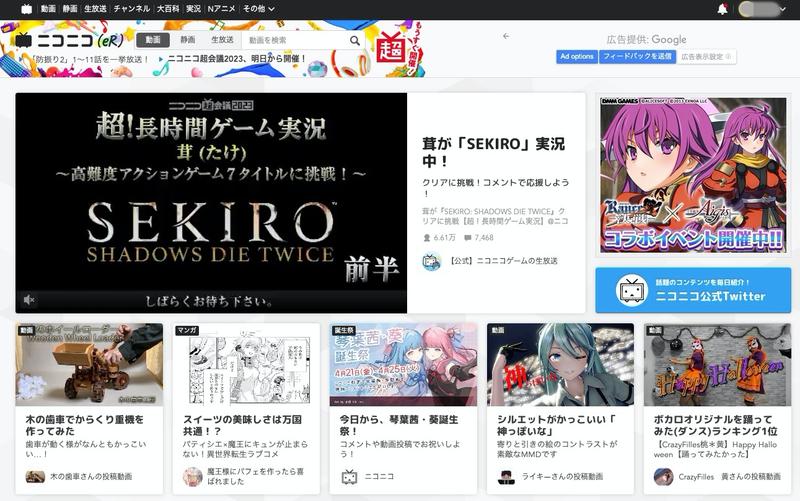Click the comment count icon 7,468
Screen dimensions: 800x501
(x=467, y=238)
